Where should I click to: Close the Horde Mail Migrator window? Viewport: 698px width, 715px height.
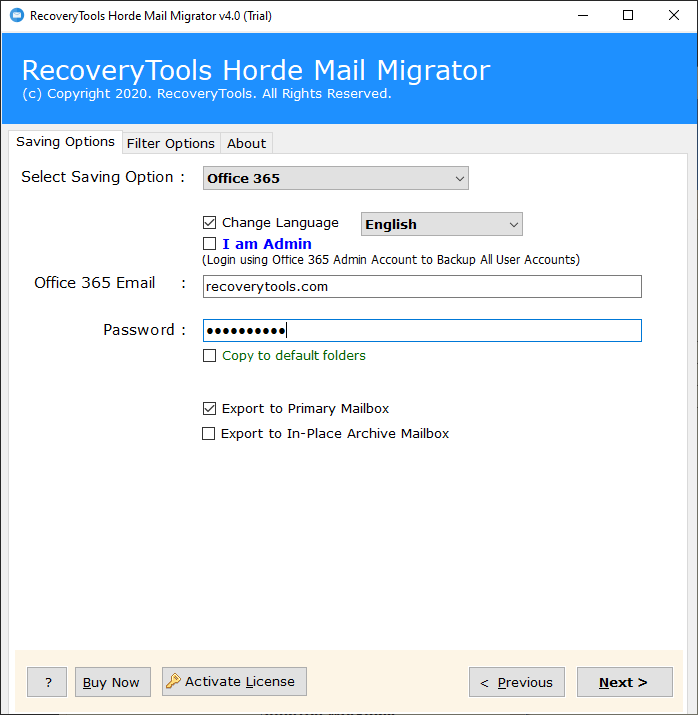(x=673, y=16)
